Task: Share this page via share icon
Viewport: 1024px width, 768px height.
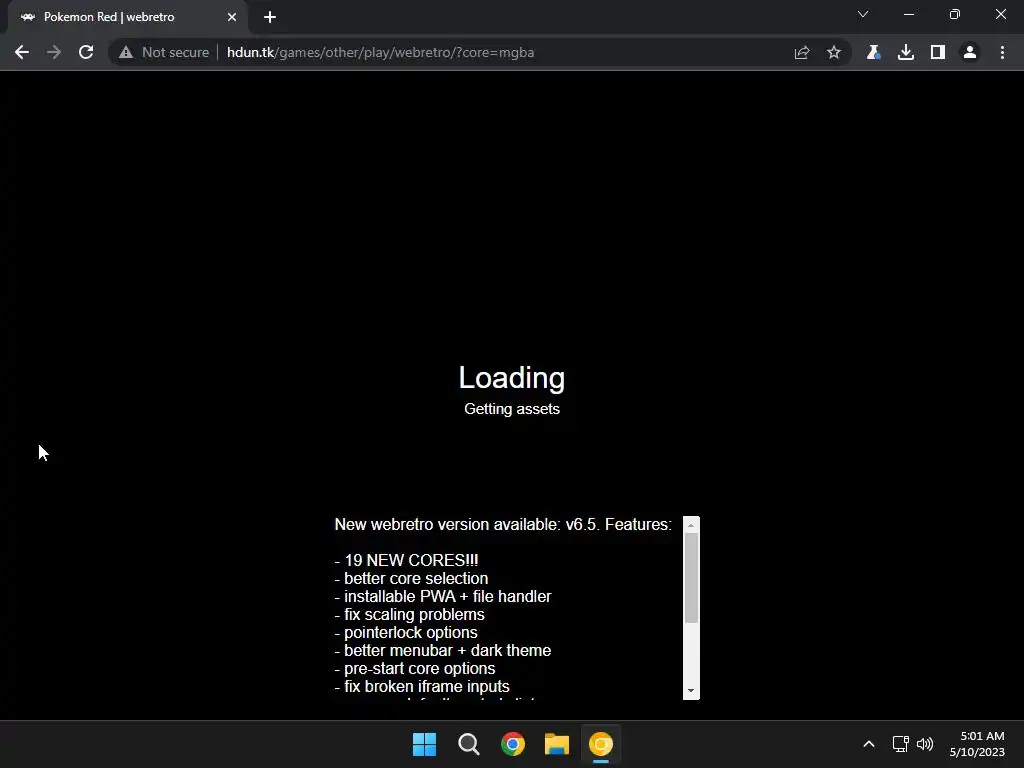Action: tap(802, 52)
